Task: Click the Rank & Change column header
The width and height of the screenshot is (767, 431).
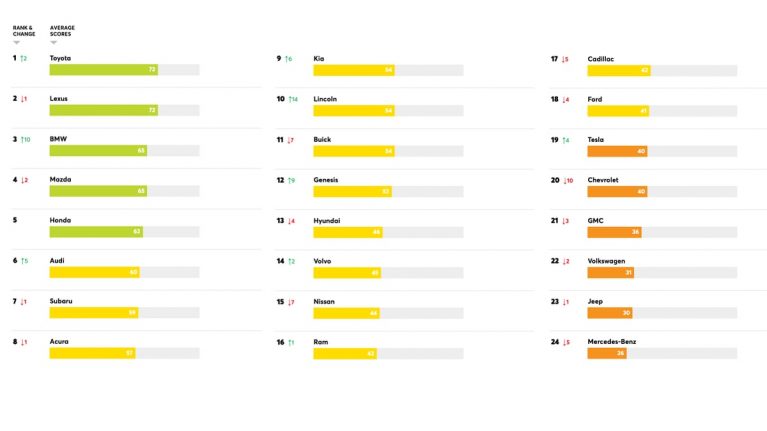Action: [x=24, y=31]
